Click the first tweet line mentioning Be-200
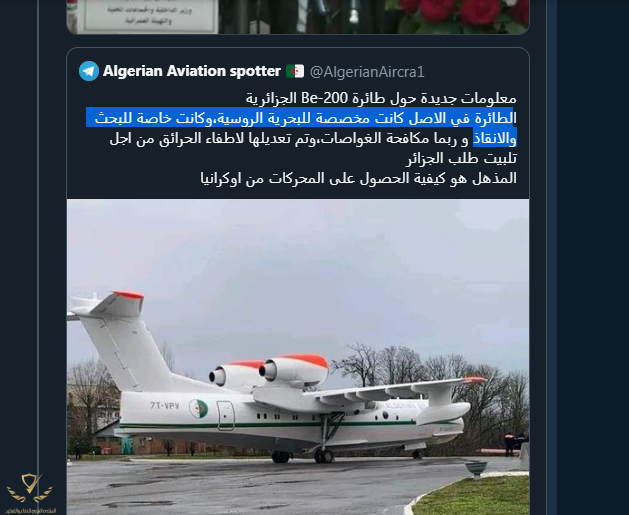The height and width of the screenshot is (515, 629). (x=381, y=98)
